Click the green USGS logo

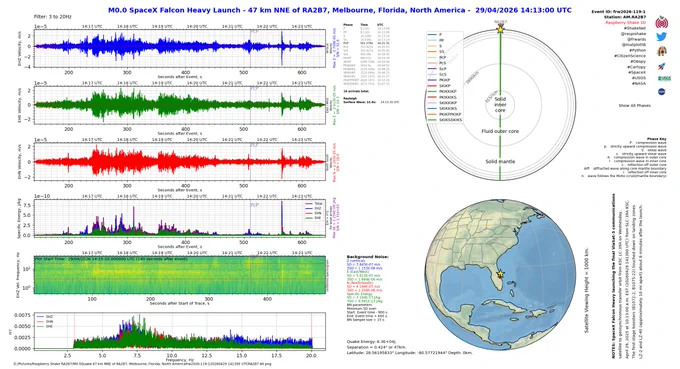point(664,78)
